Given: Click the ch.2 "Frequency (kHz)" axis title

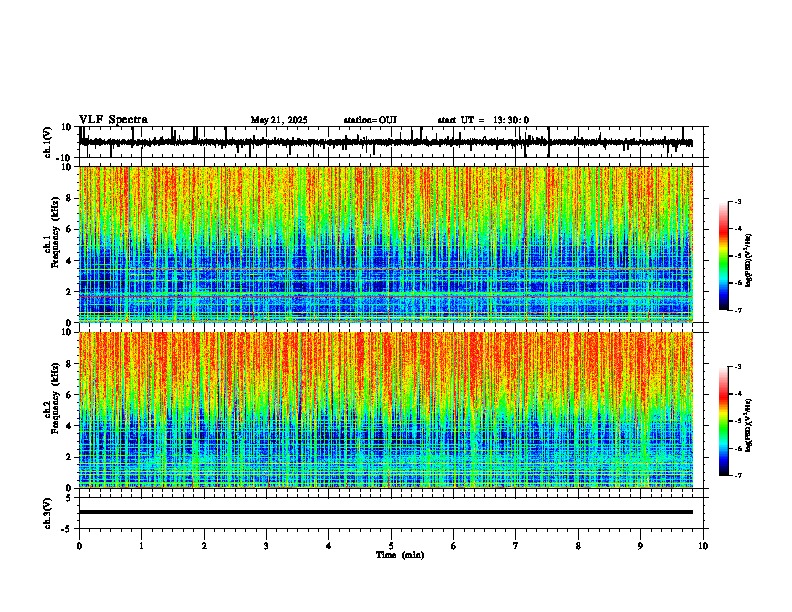Looking at the screenshot, I should point(56,398).
